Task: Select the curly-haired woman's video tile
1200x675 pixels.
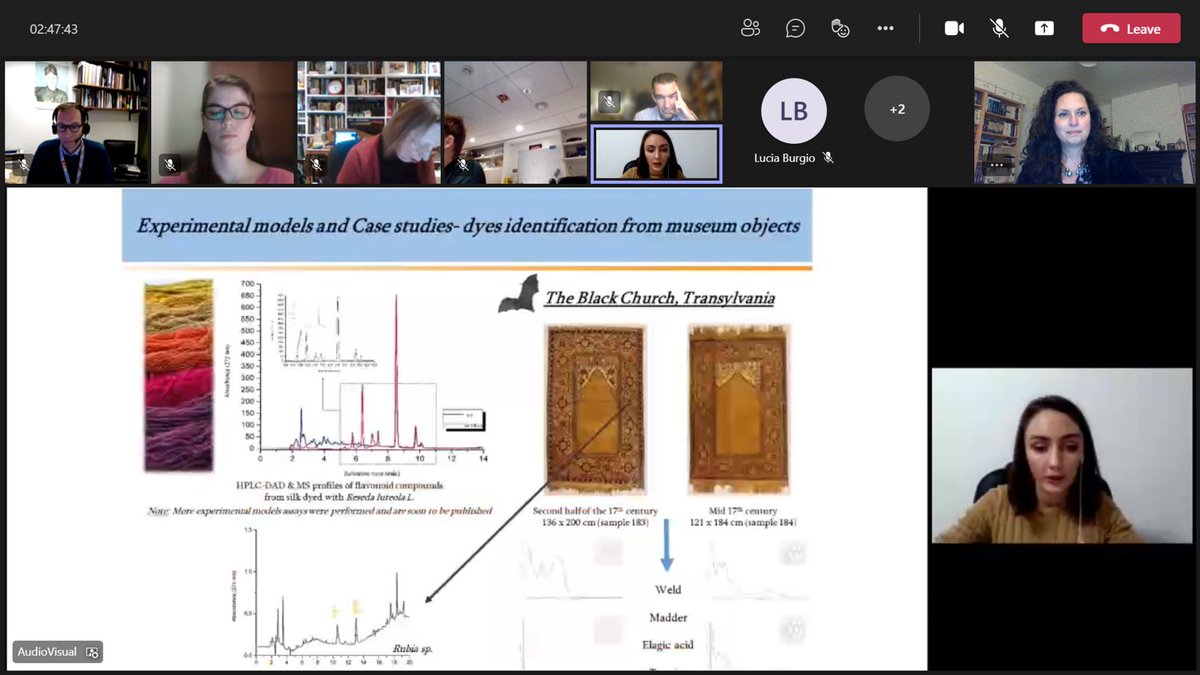Action: [1085, 122]
